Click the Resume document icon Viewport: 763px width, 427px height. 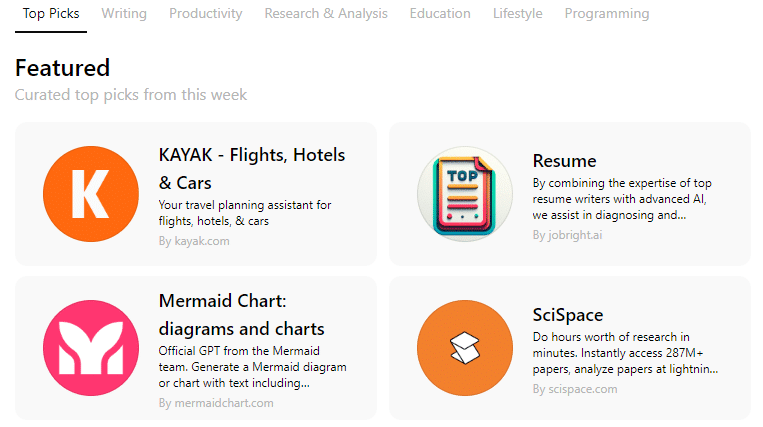pos(465,194)
